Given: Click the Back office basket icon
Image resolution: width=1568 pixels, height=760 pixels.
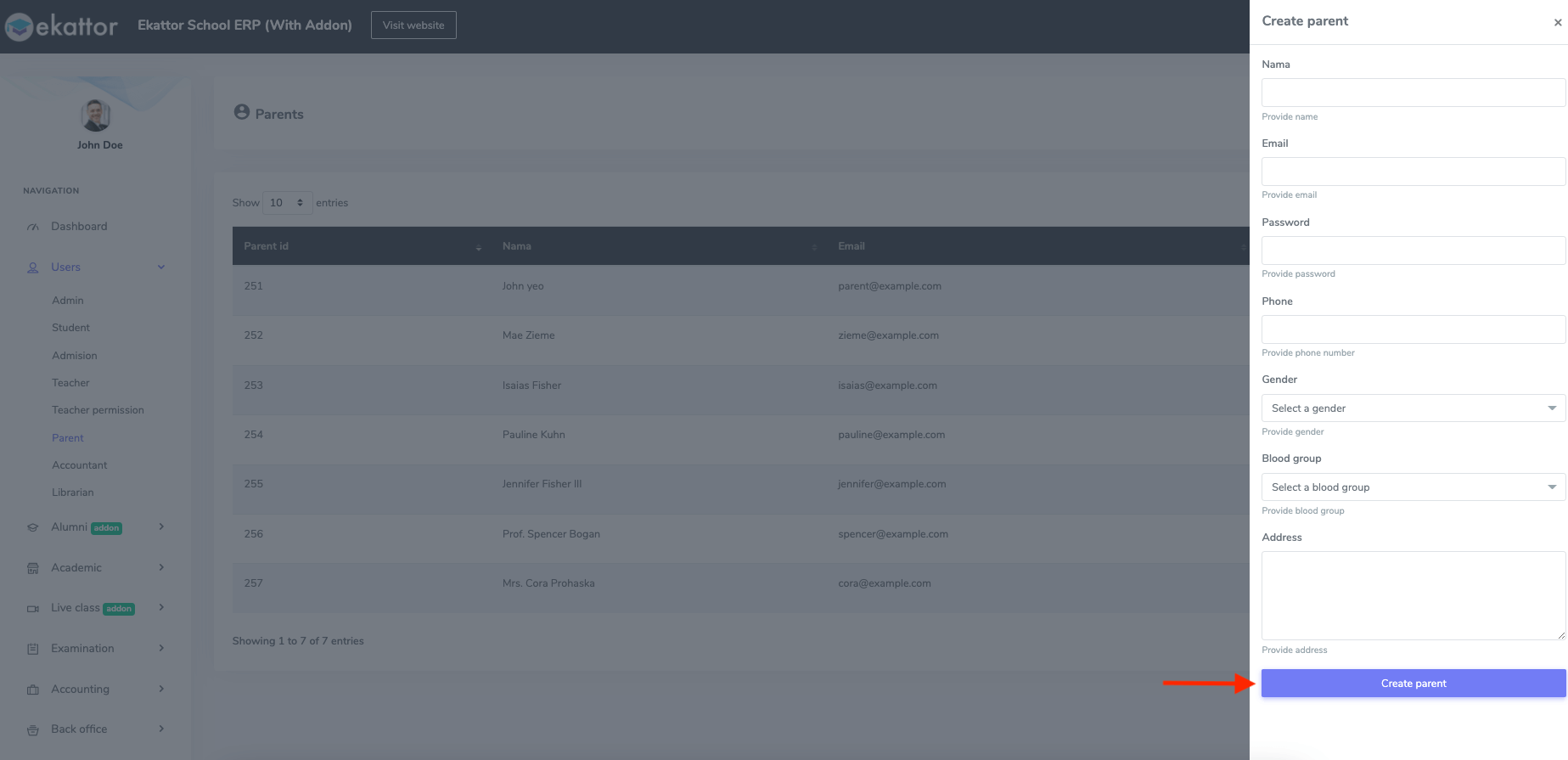Looking at the screenshot, I should point(33,729).
